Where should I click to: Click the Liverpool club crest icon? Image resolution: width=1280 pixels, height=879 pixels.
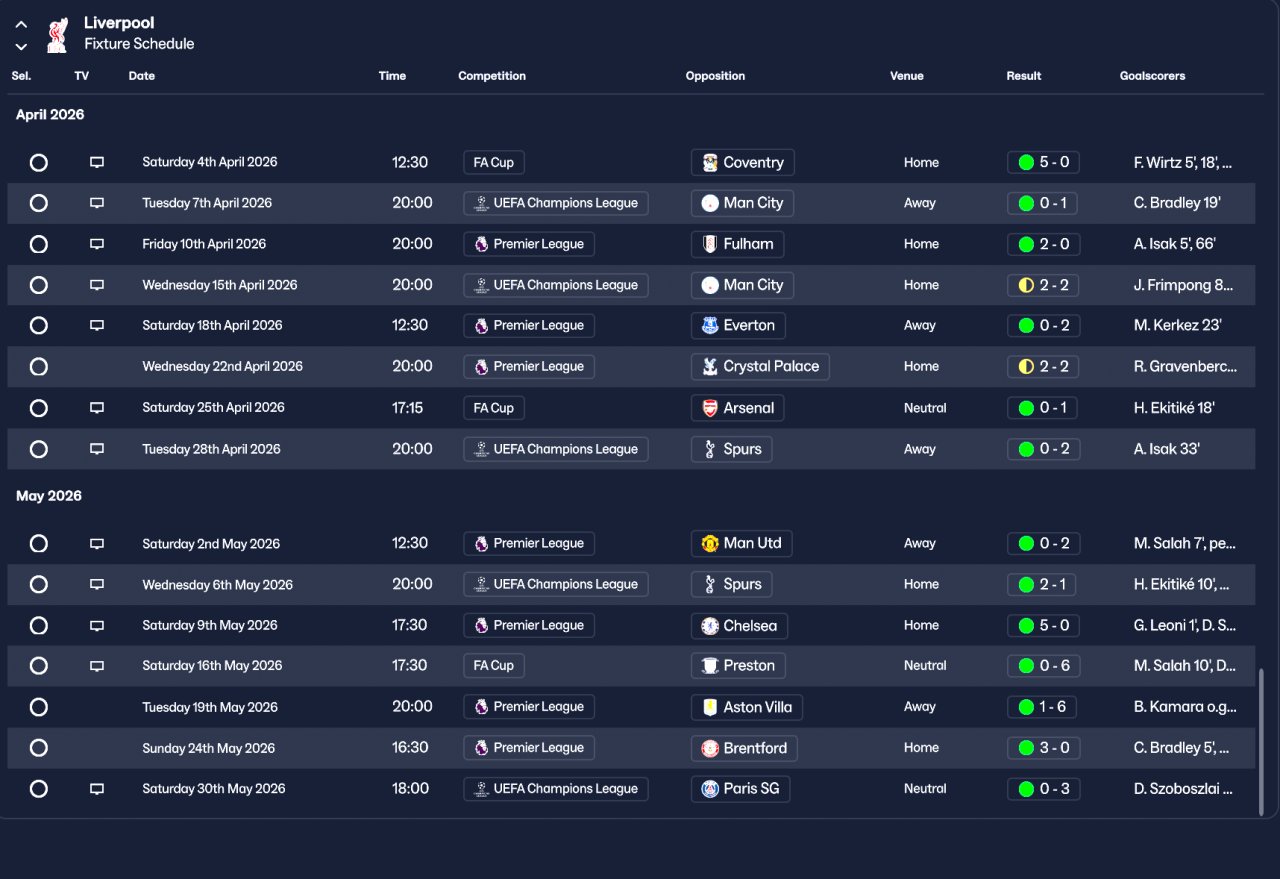tap(57, 34)
